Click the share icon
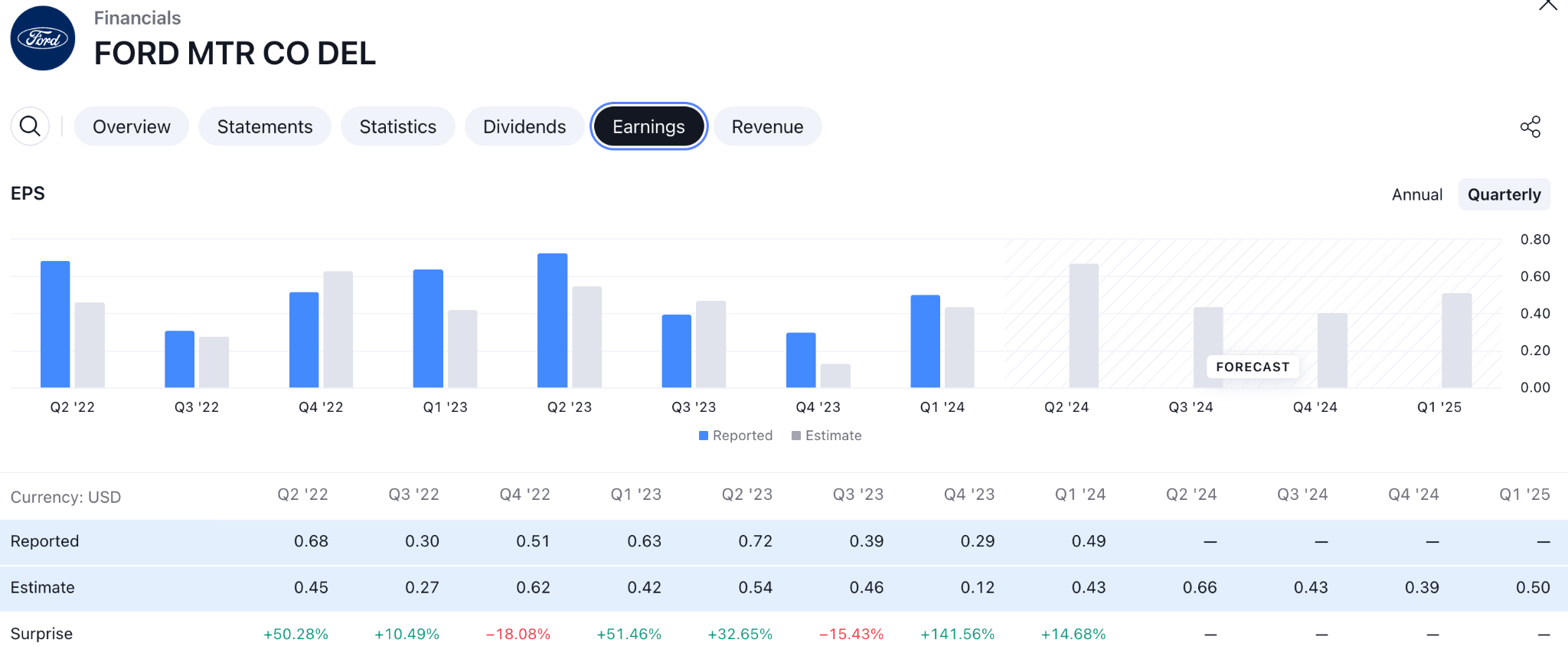Image resolution: width=1568 pixels, height=656 pixels. click(x=1530, y=127)
